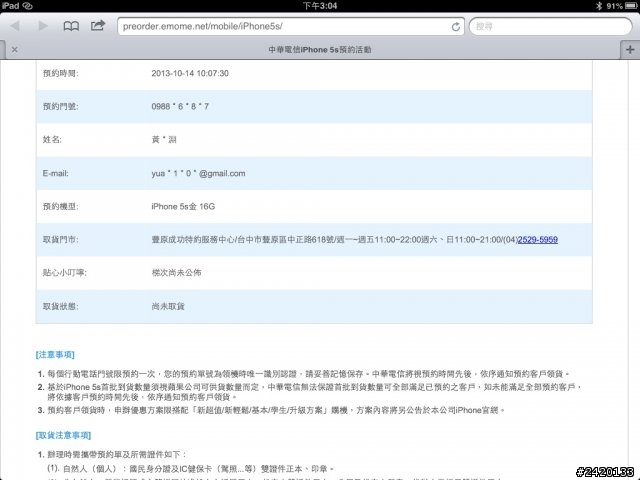Tap the [注意事項] heading
640x480 pixels.
(x=55, y=355)
